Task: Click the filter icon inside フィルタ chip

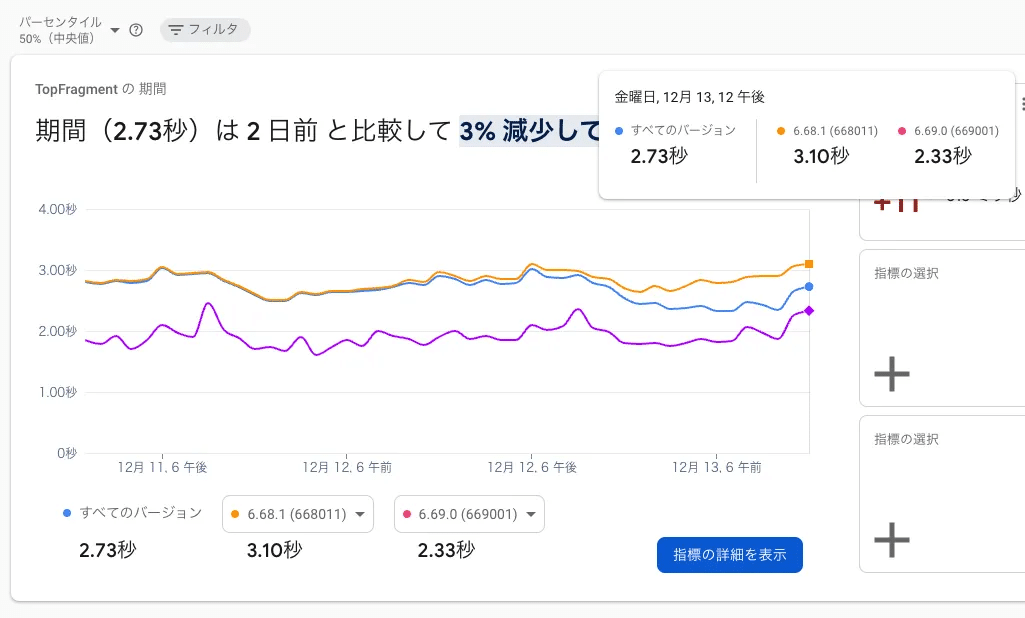Action: 175,29
